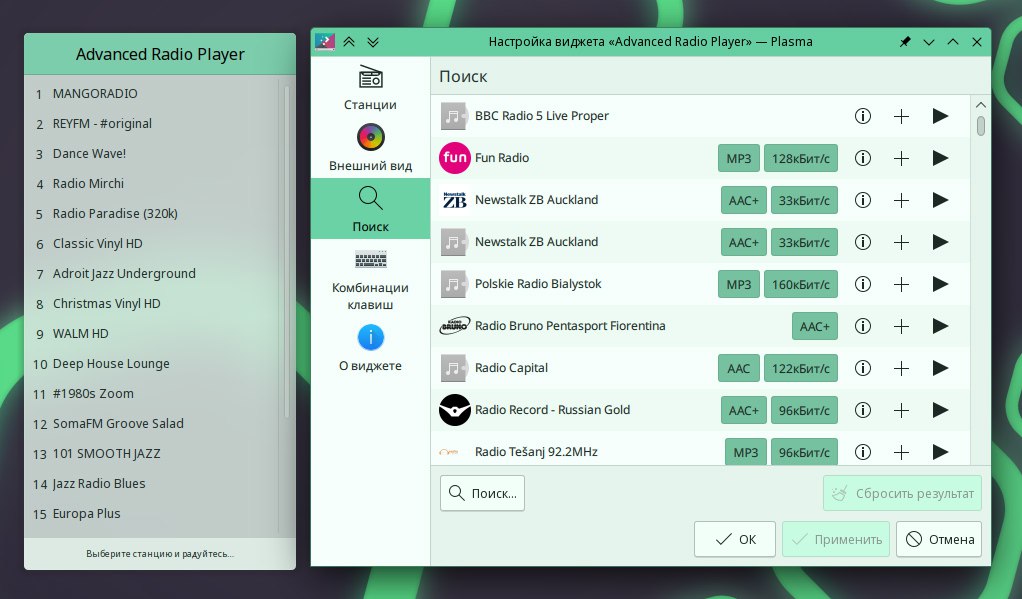Screen dimensions: 1022x599
Task: Select Radio Paradise (320k) in station list
Action: 115,214
